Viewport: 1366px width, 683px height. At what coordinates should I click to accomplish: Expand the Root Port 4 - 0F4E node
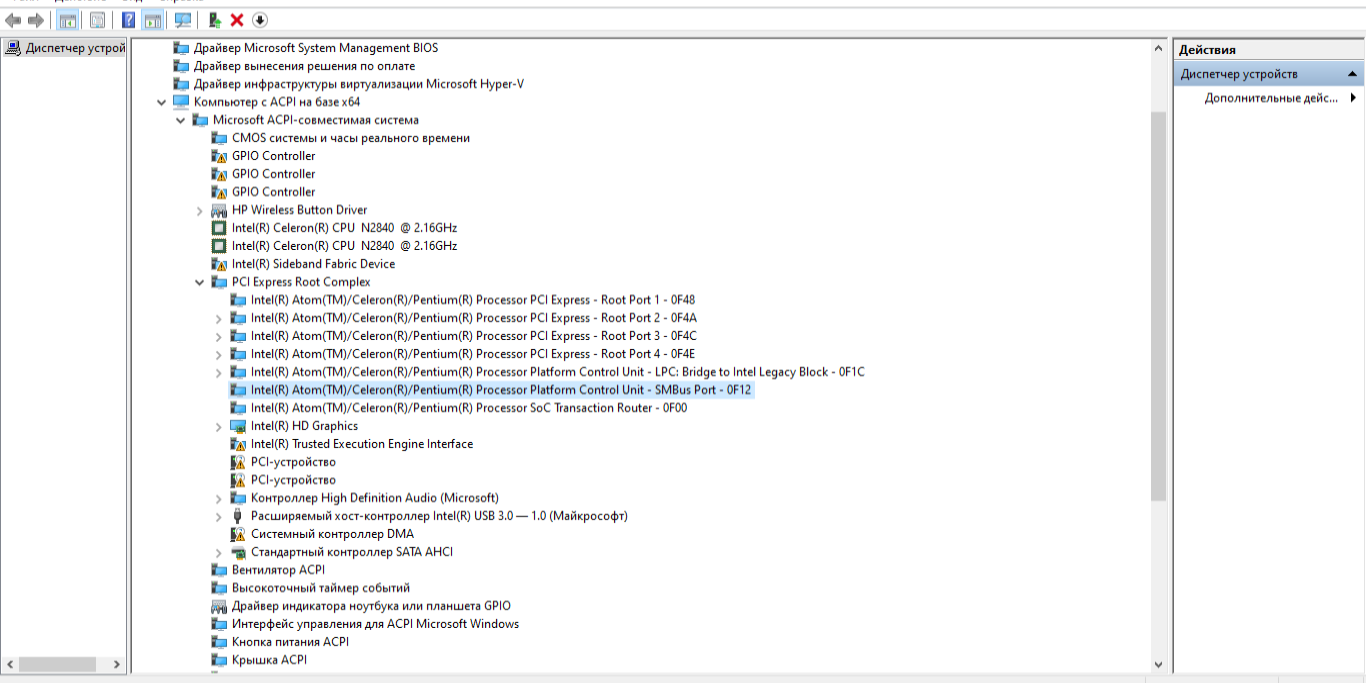(x=219, y=354)
